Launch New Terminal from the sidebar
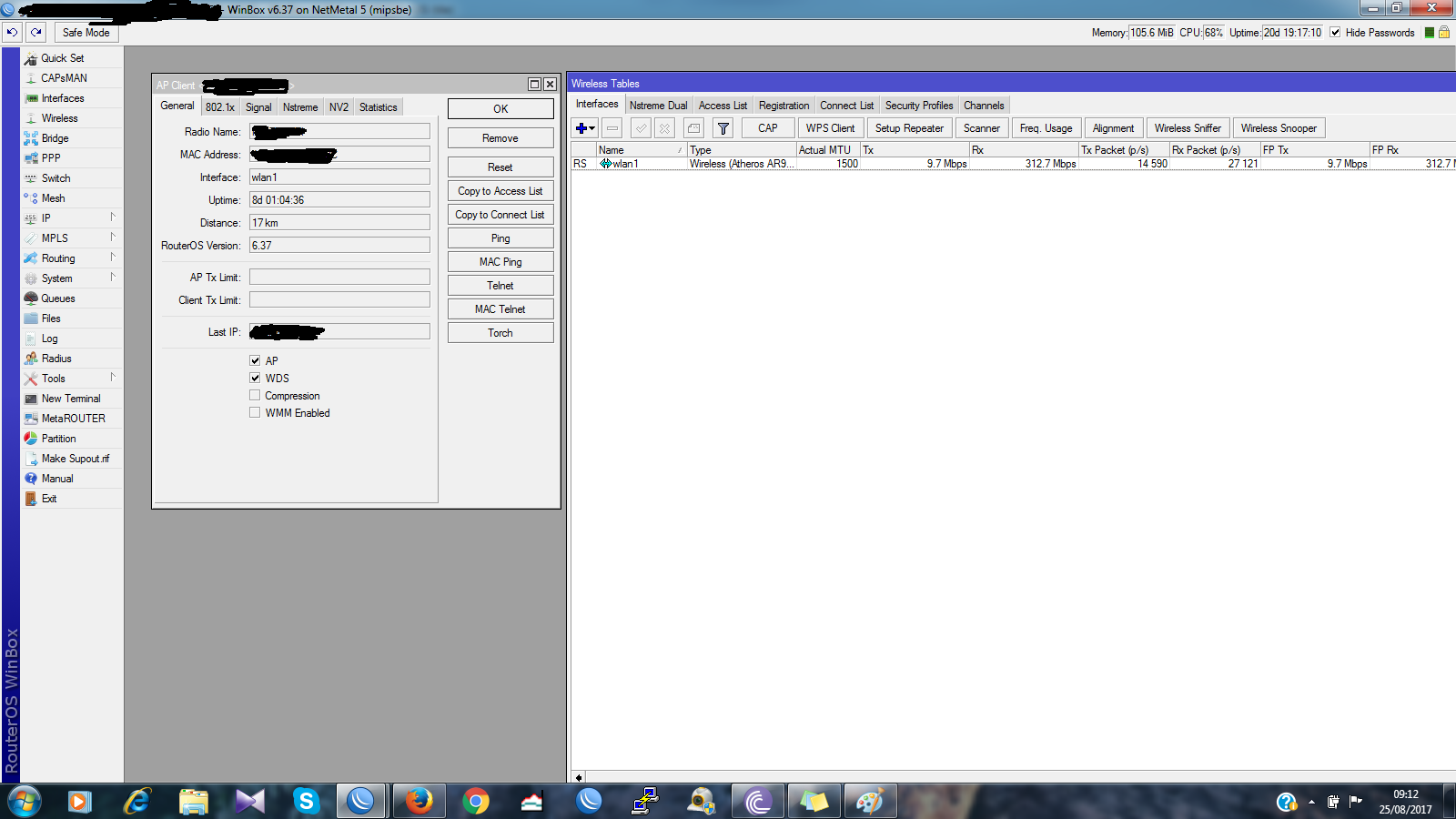 [x=71, y=399]
